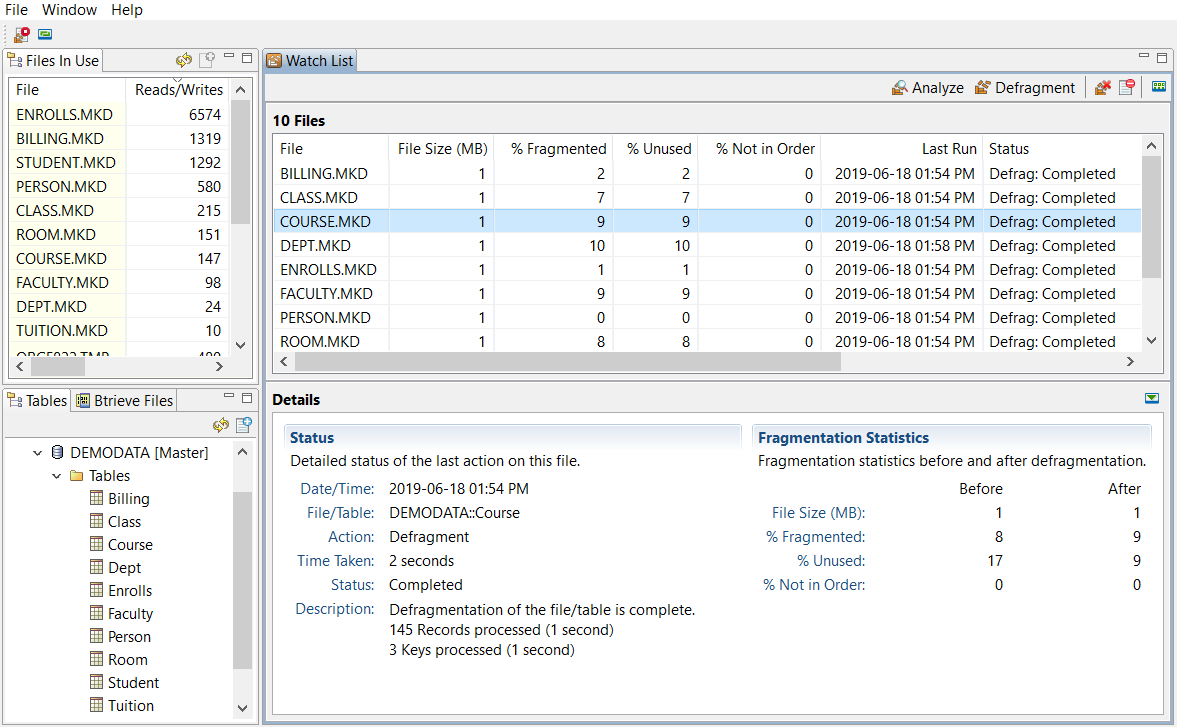Select BILLING.MKD row in the watch list
Viewport: 1177px width, 727px height.
pyautogui.click(x=706, y=173)
